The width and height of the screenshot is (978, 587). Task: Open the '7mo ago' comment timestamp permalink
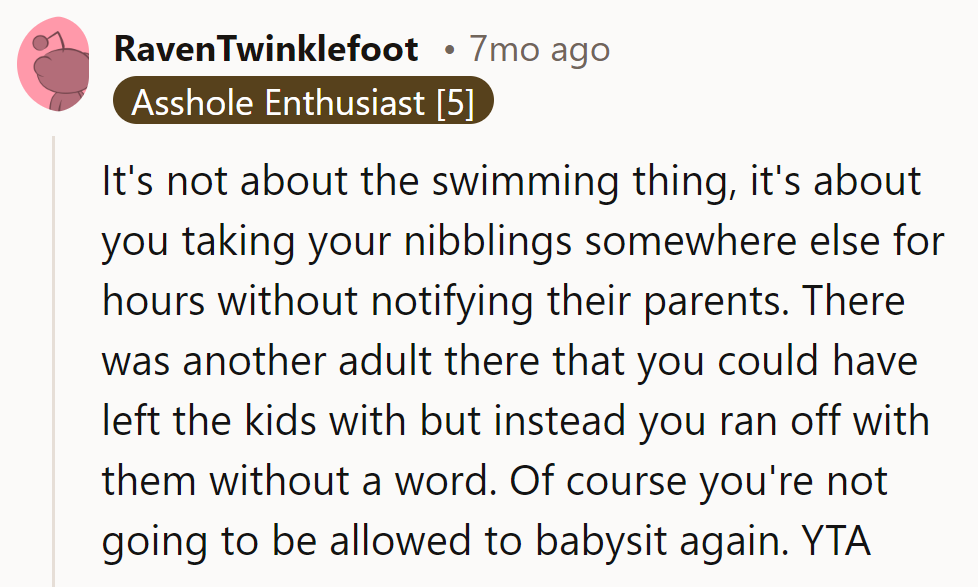[x=539, y=49]
